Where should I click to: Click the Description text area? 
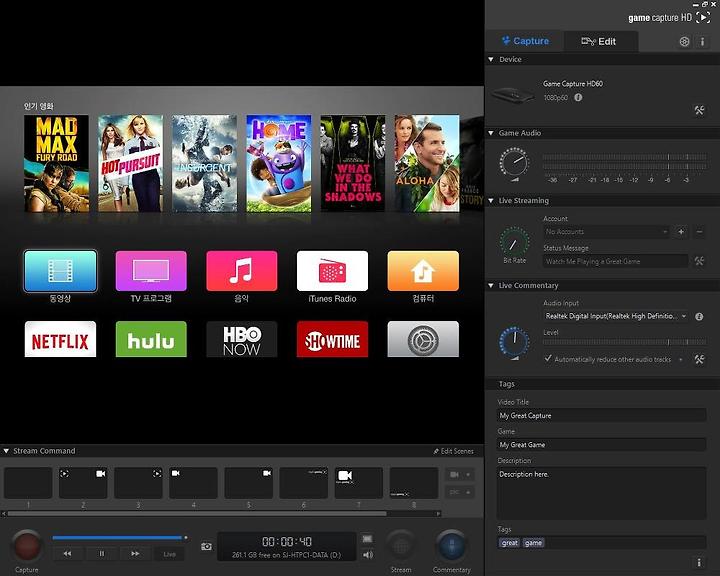point(602,493)
